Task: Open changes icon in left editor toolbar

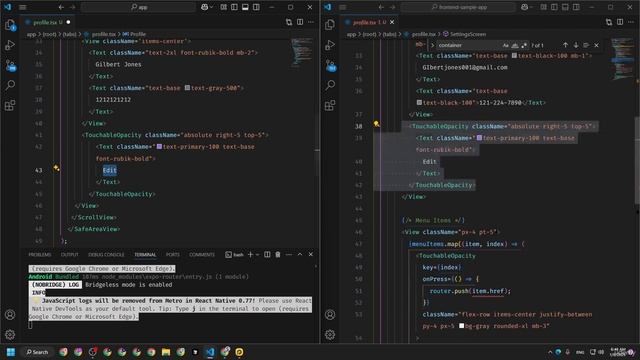Action: pos(289,22)
